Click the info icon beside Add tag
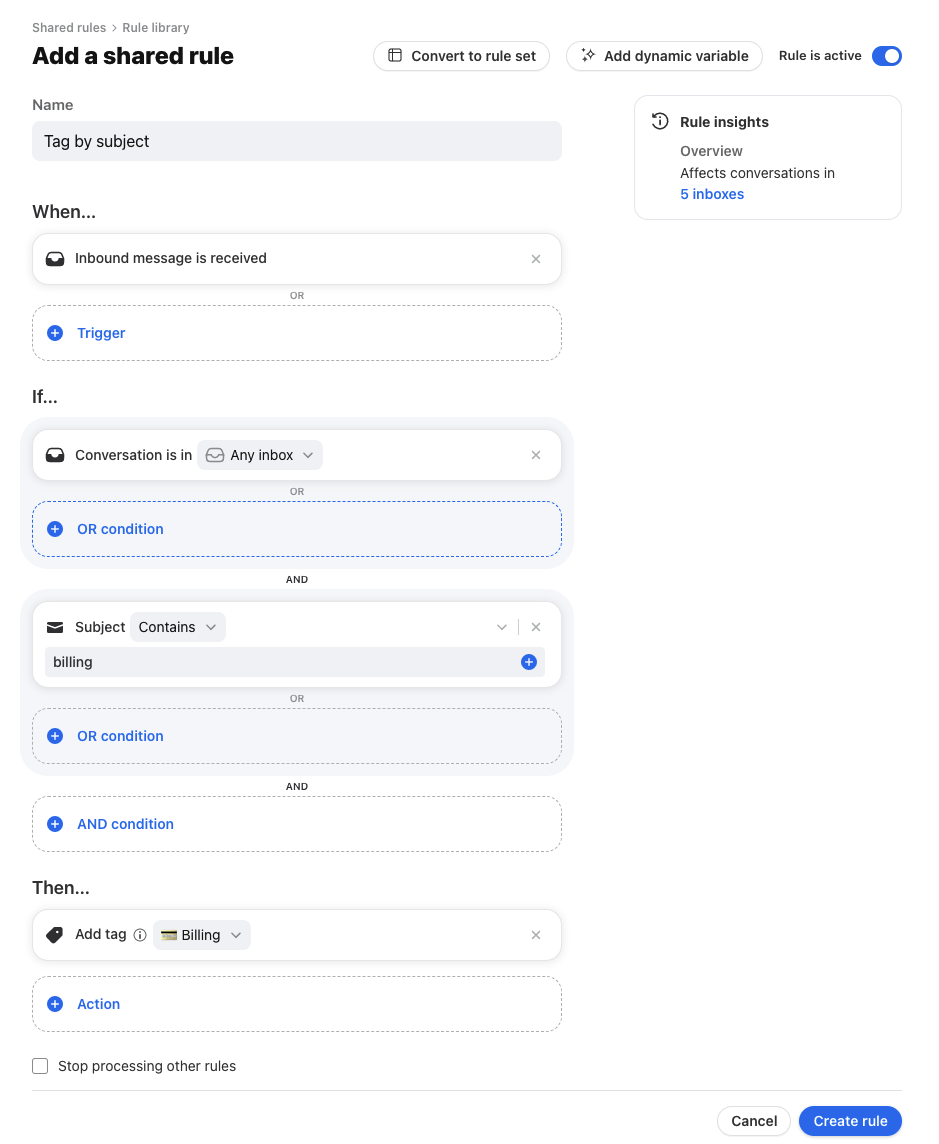 (x=140, y=935)
